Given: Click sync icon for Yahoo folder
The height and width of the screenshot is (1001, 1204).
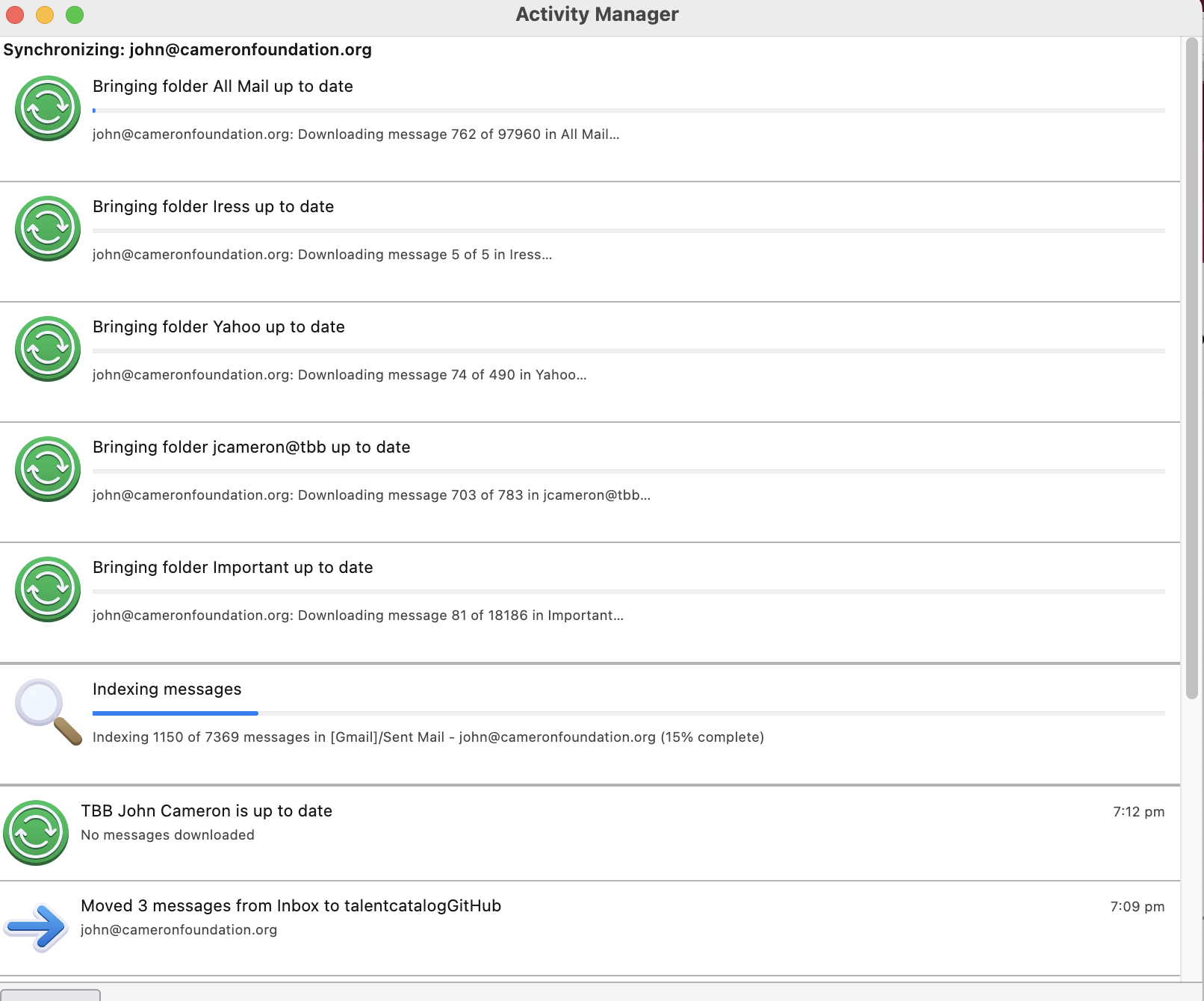Looking at the screenshot, I should 48,349.
